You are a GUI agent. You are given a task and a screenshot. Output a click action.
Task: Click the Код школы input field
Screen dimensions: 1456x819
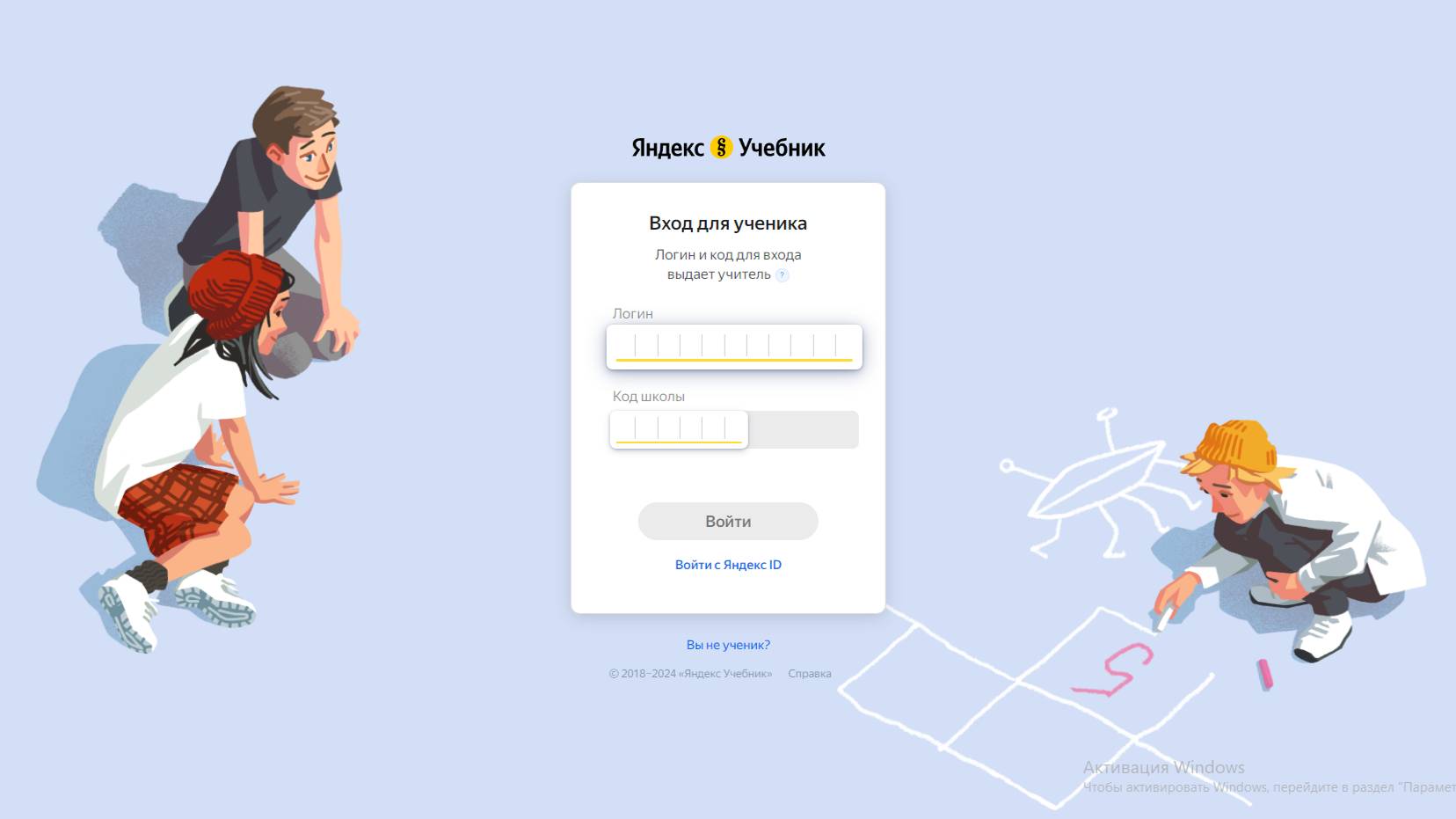(x=679, y=429)
